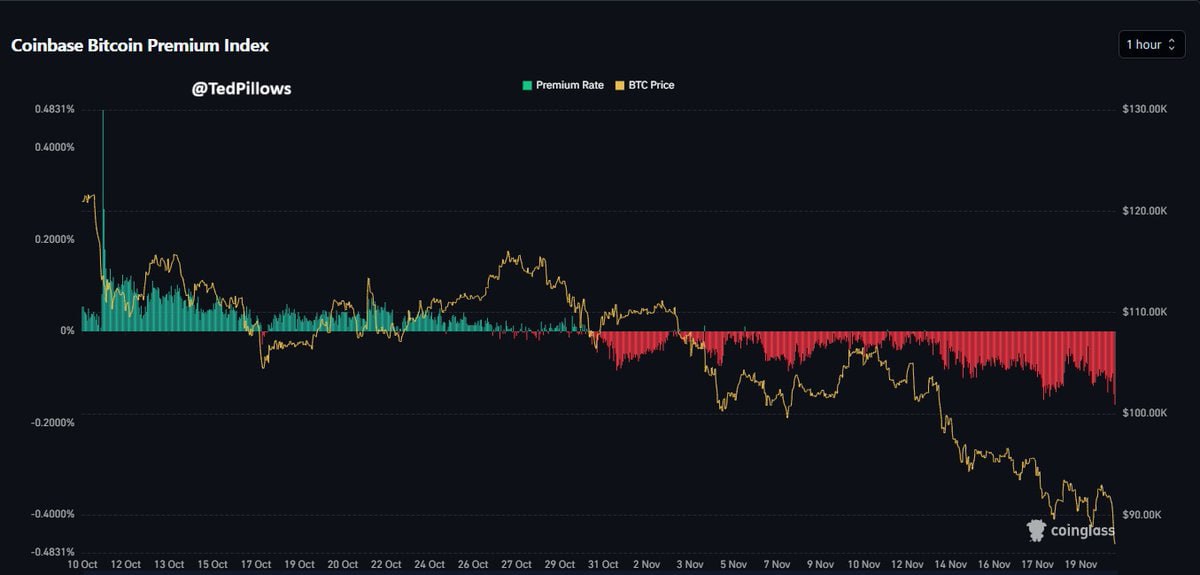Click the Coinbase Bitcoin Premium Index title
Screen dimensions: 1200x575
(140, 46)
